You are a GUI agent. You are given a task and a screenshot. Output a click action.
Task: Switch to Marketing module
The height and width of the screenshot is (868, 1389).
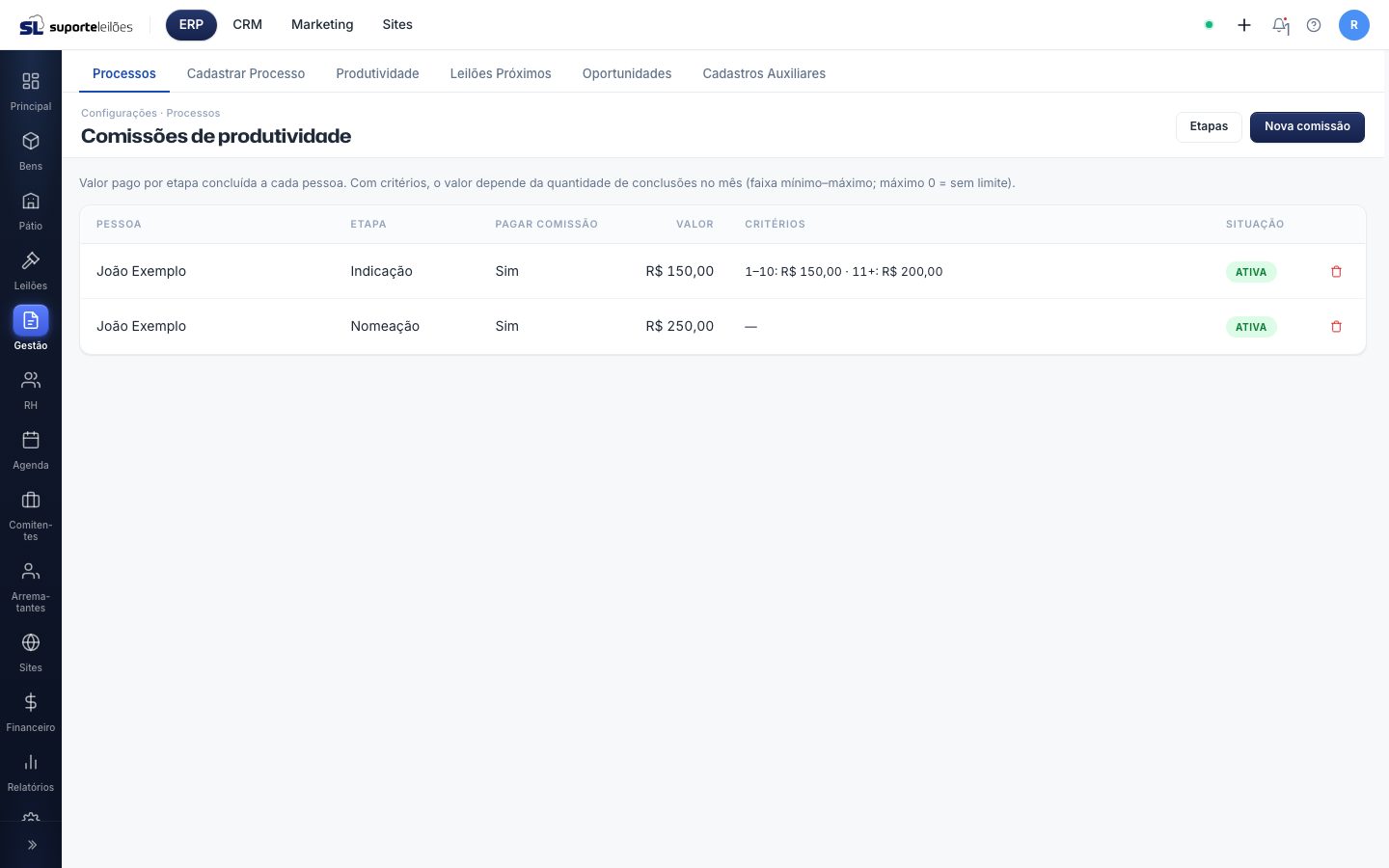point(322,25)
